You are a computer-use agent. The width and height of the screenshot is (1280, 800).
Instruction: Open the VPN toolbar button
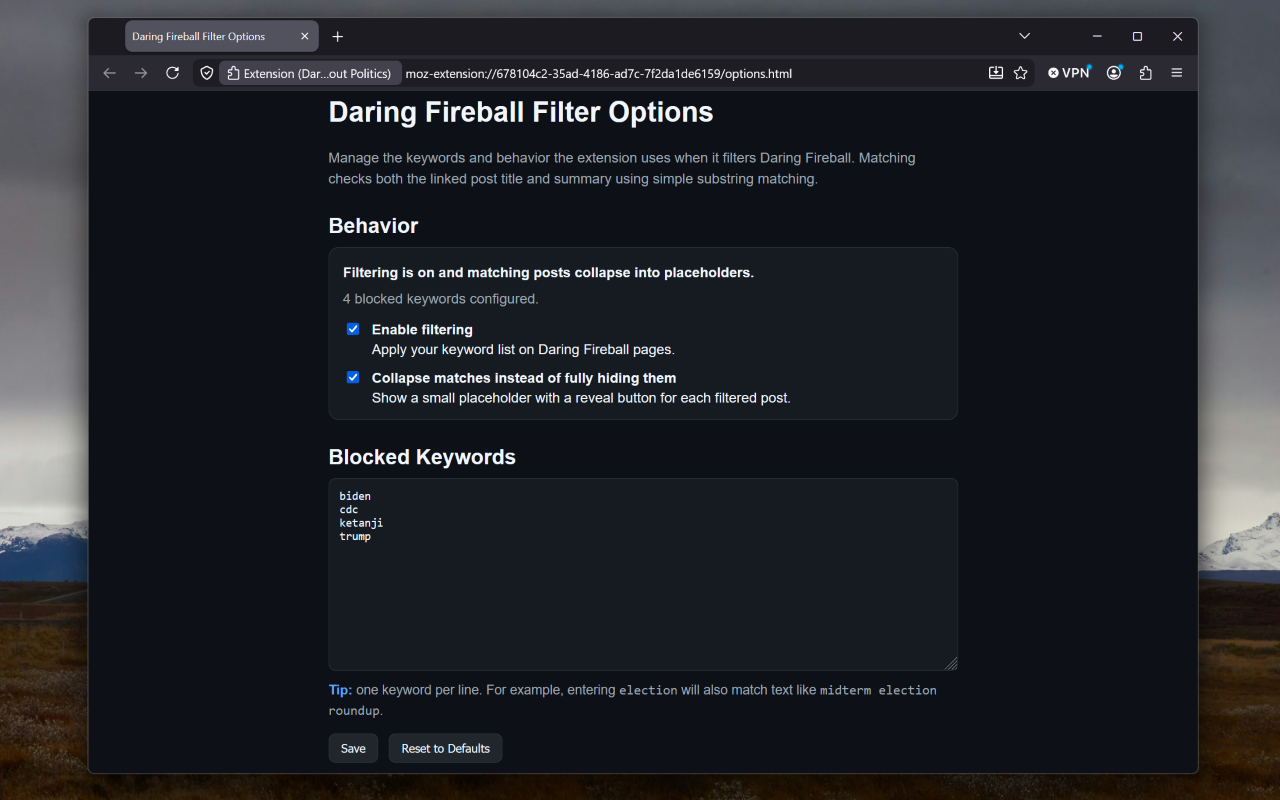[x=1069, y=73]
